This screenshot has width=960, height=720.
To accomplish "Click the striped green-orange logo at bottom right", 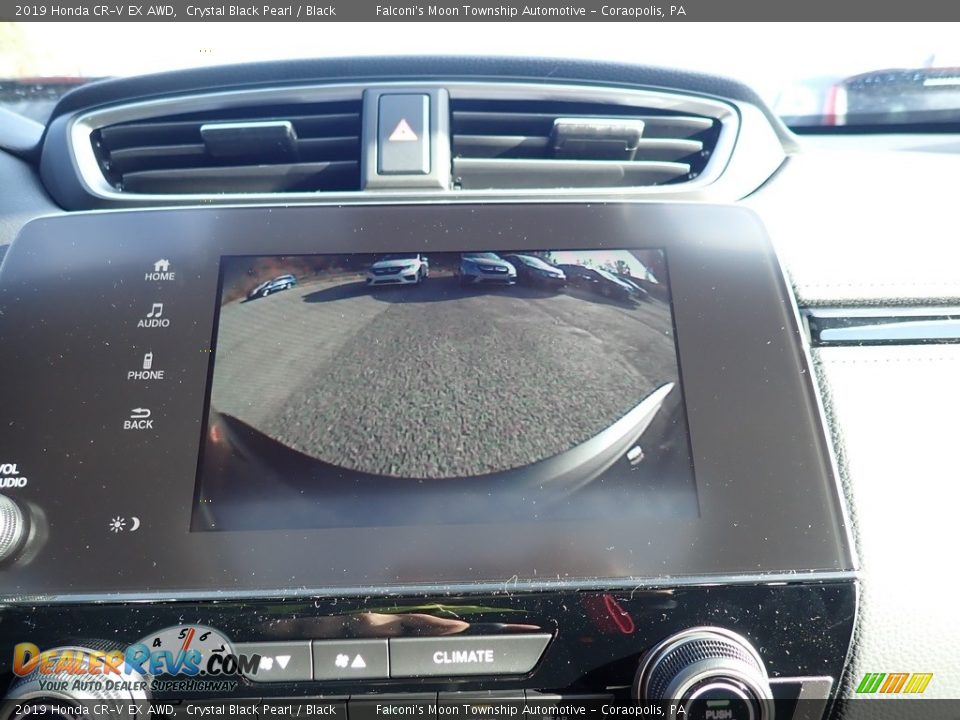I will point(894,683).
